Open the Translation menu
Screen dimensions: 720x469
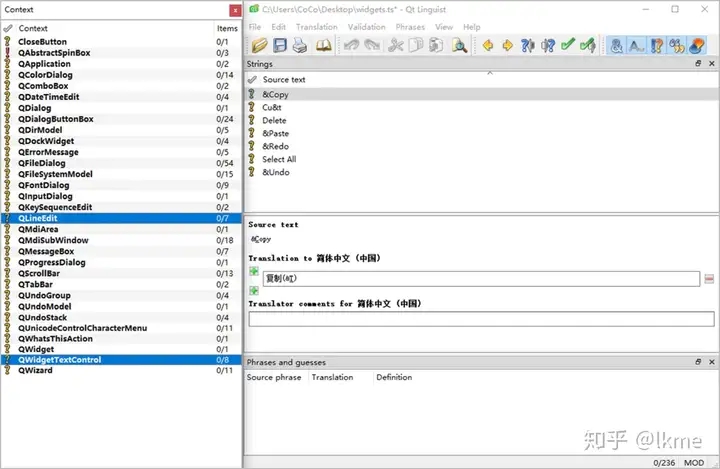pyautogui.click(x=316, y=27)
